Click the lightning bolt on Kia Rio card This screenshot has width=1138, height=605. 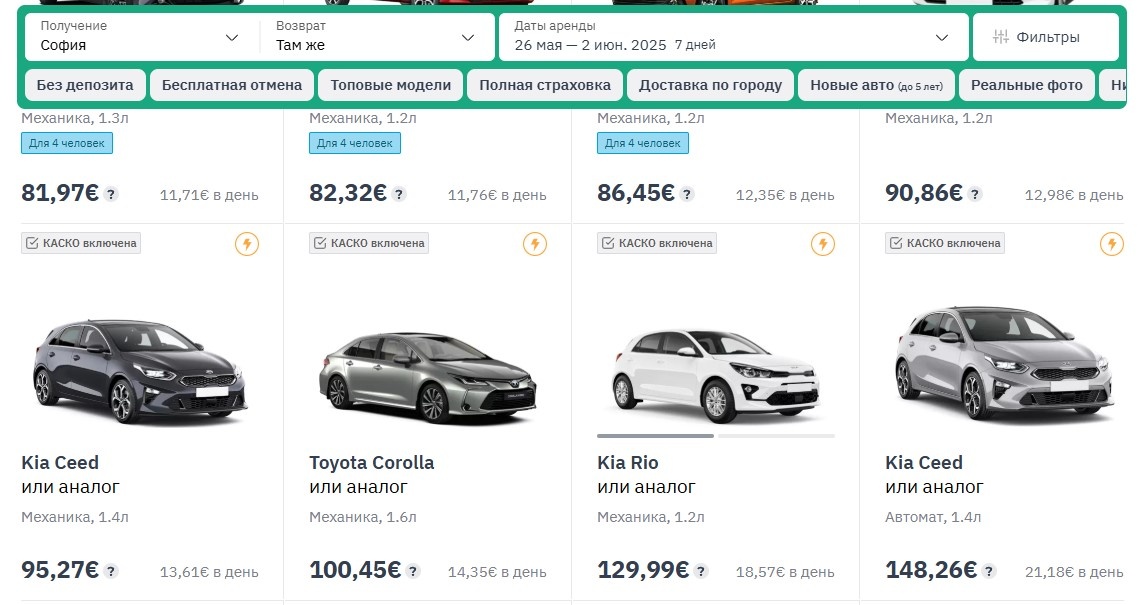[822, 243]
